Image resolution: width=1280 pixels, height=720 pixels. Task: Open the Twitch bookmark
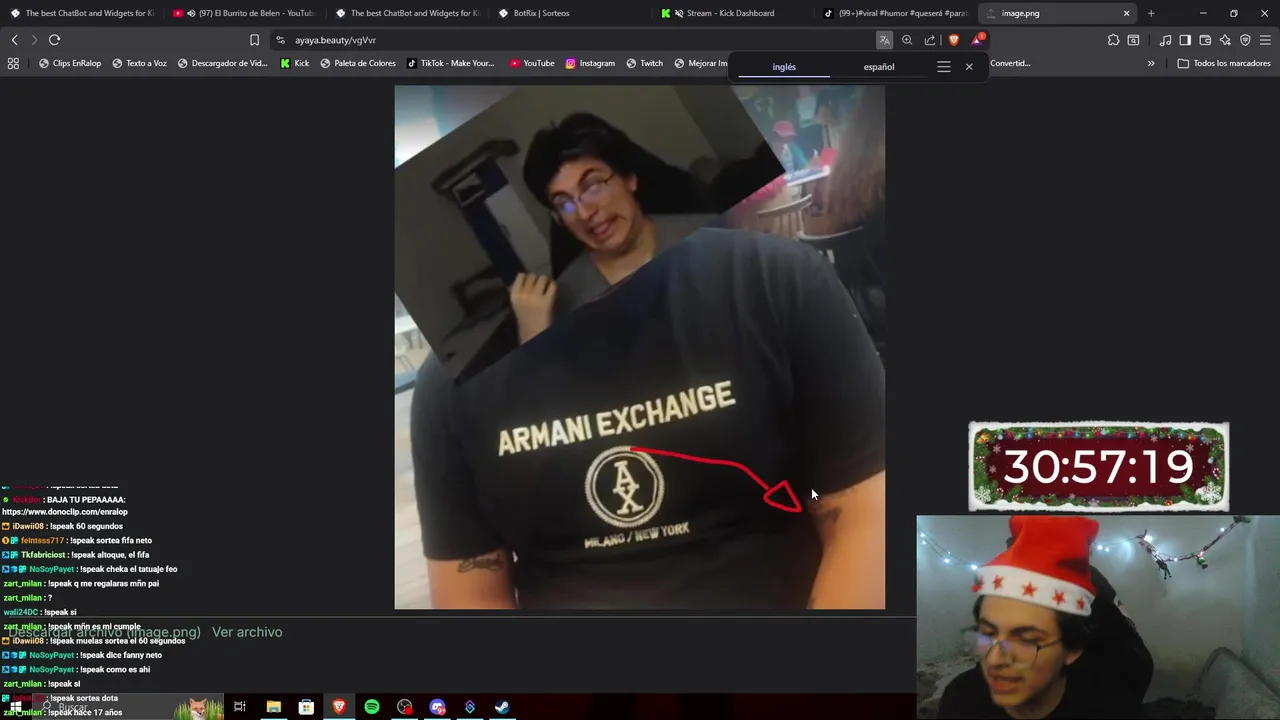644,63
